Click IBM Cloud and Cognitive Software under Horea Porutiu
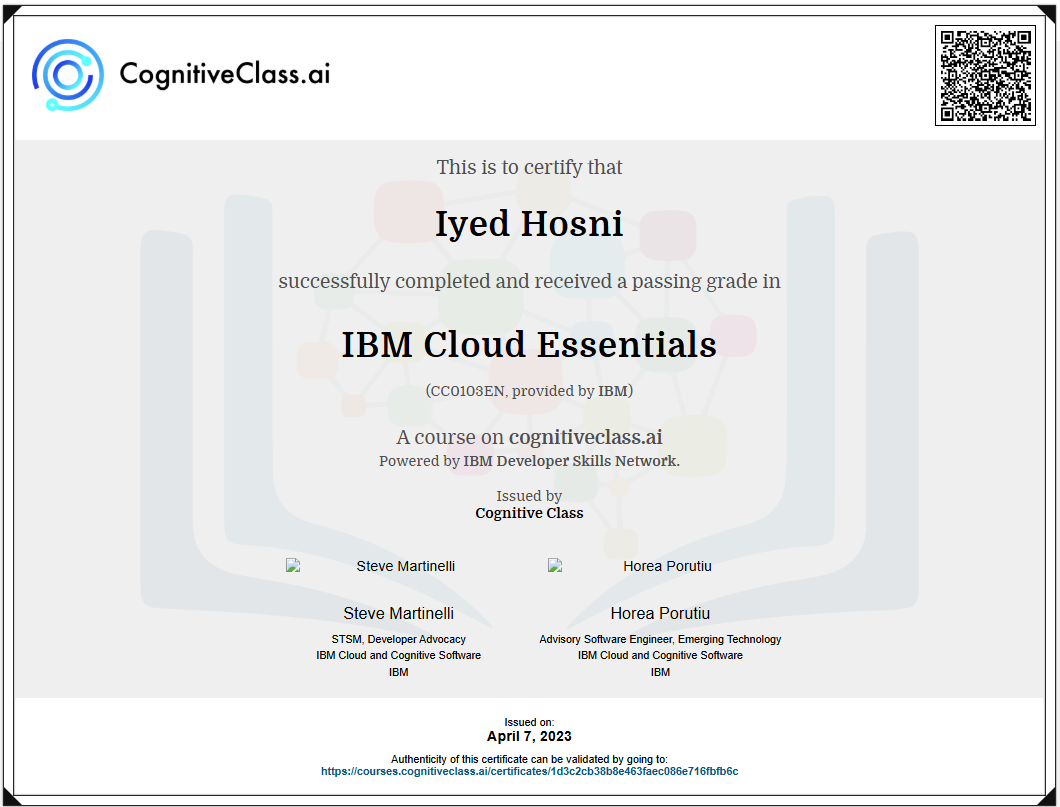The image size is (1060, 807). [660, 656]
